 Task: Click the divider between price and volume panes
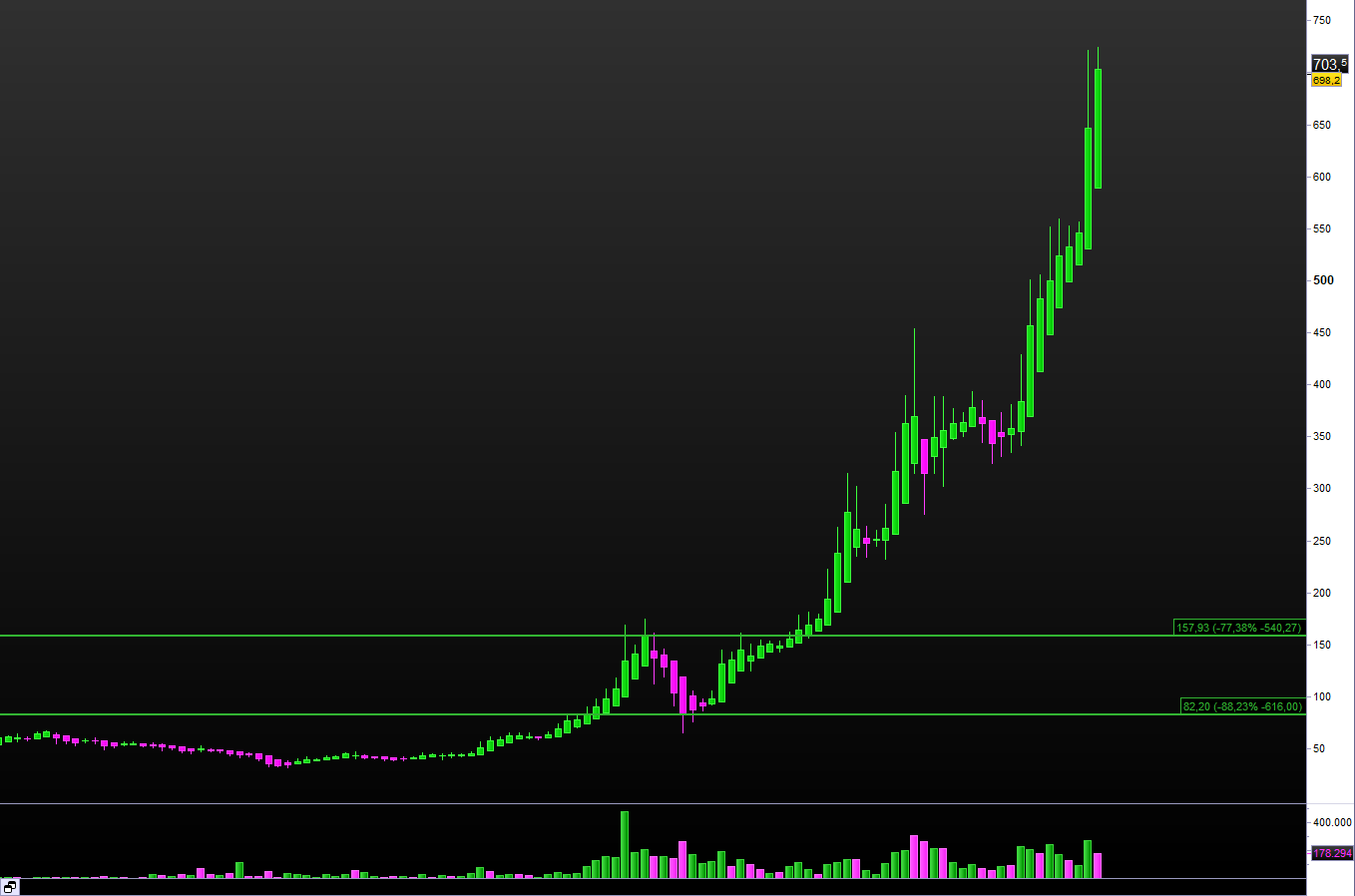point(653,803)
